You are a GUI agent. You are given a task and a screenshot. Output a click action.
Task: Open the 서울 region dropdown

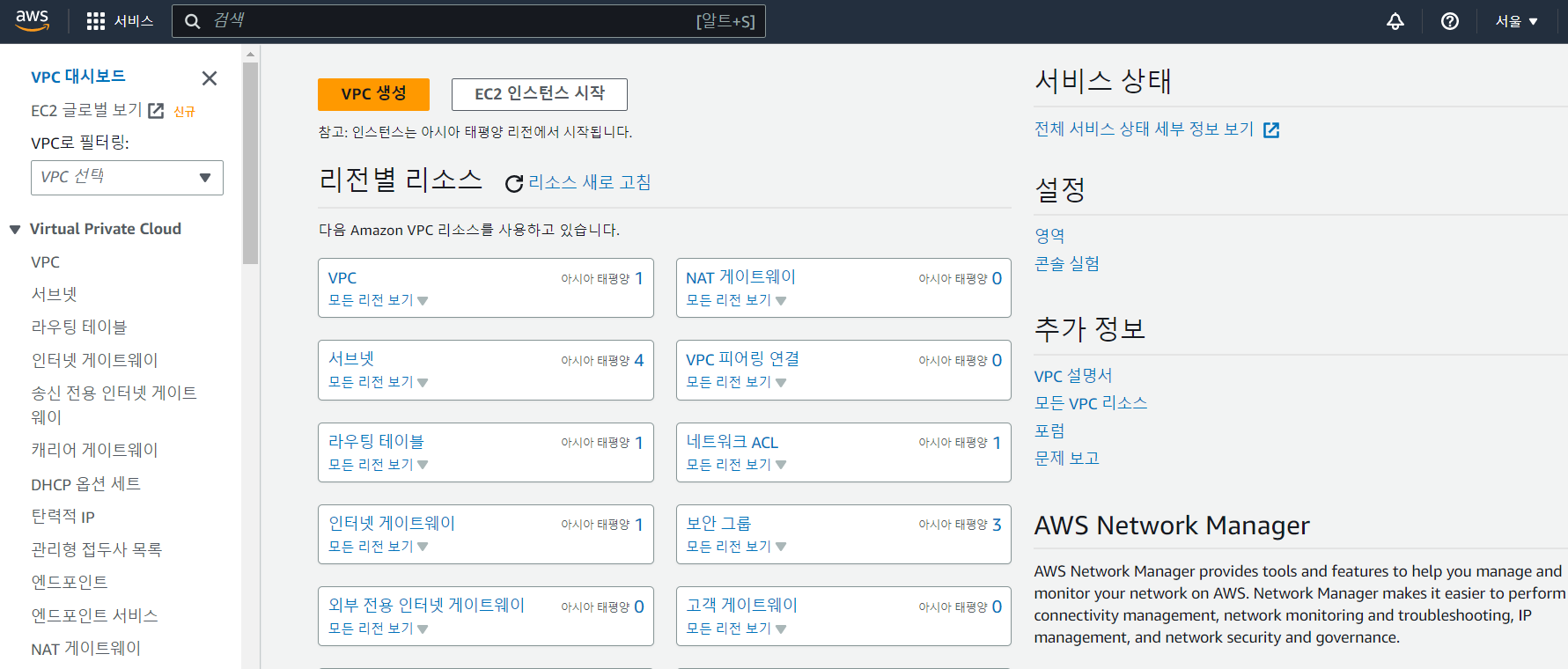[1517, 21]
